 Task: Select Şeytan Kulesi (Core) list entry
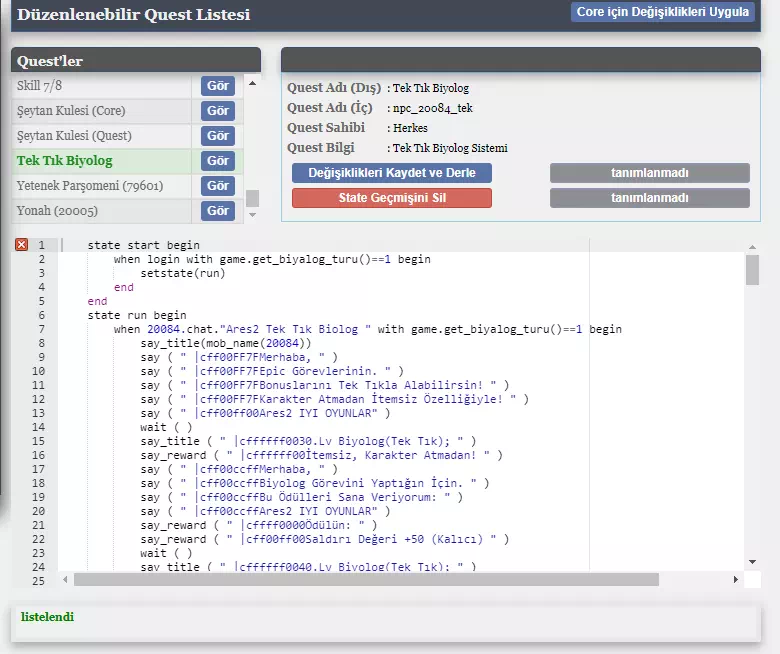point(101,110)
